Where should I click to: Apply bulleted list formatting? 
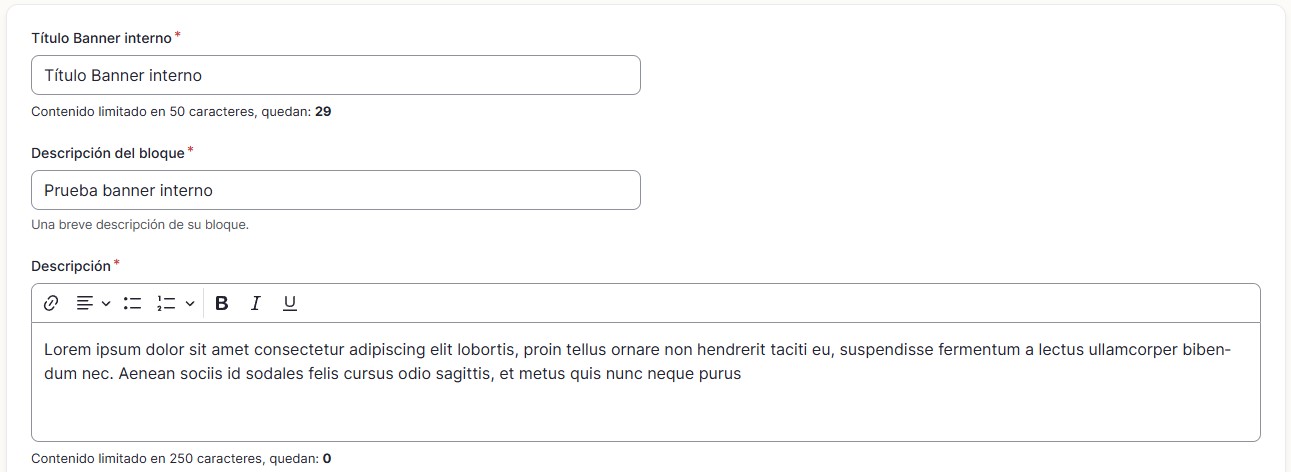click(133, 303)
